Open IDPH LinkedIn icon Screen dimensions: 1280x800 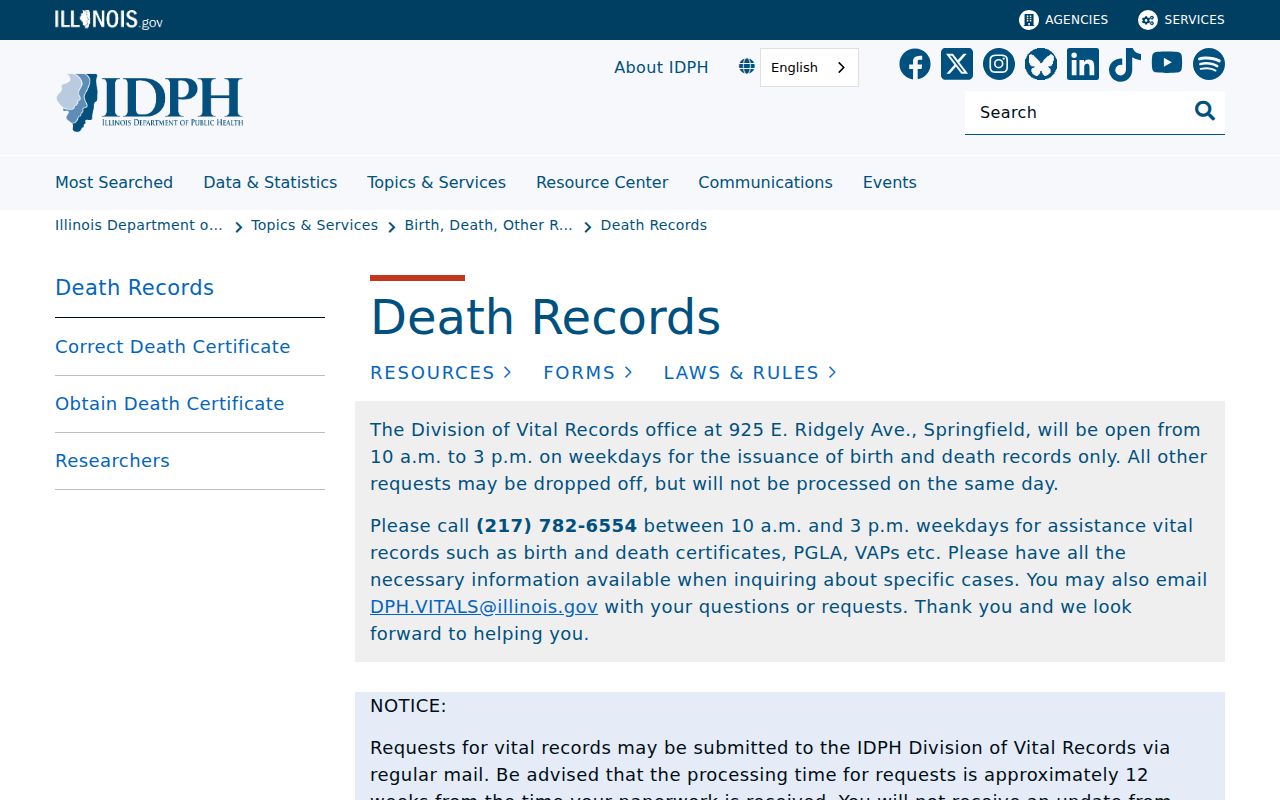pos(1083,64)
